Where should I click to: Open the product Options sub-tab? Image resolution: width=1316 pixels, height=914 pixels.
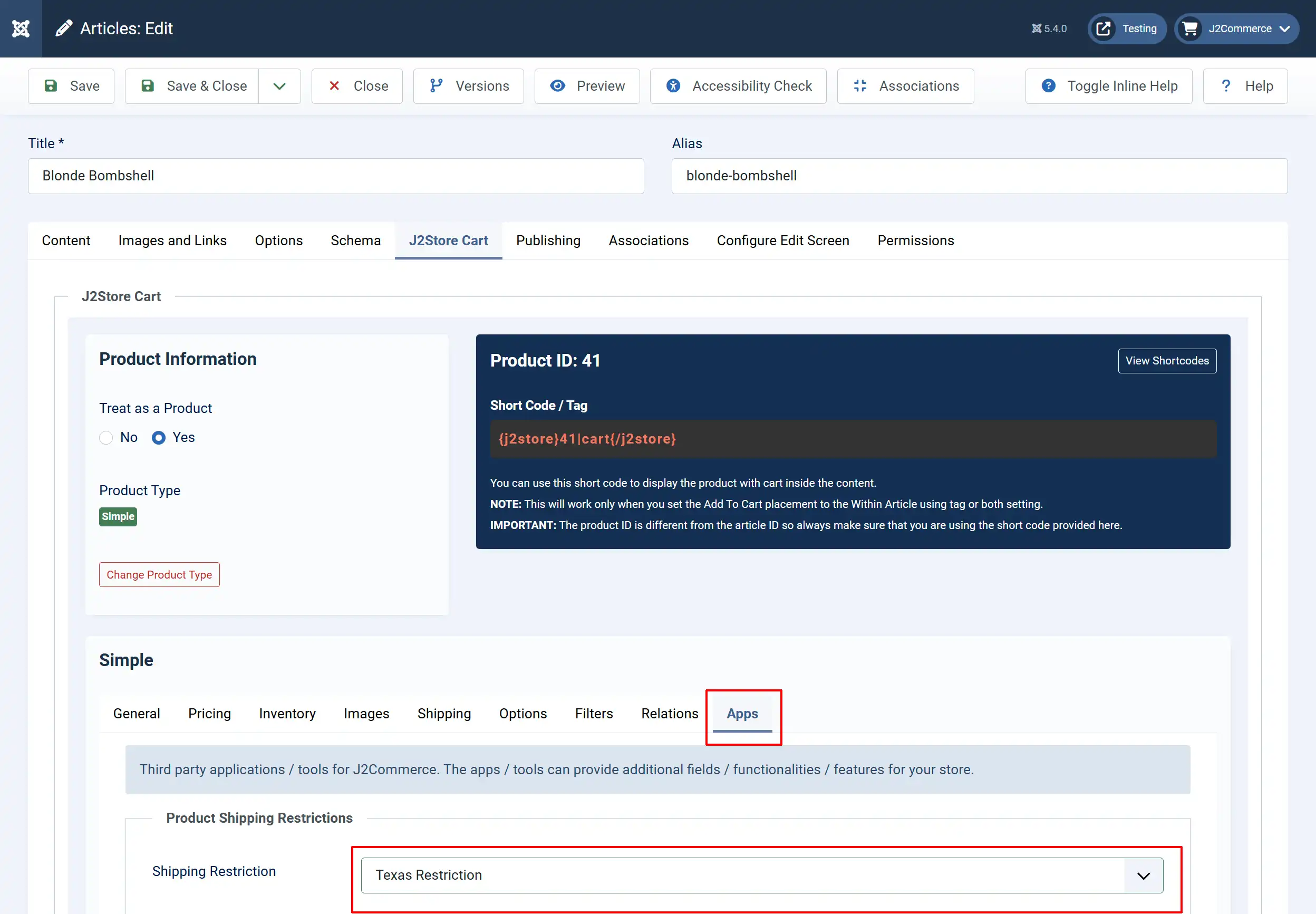pos(522,714)
